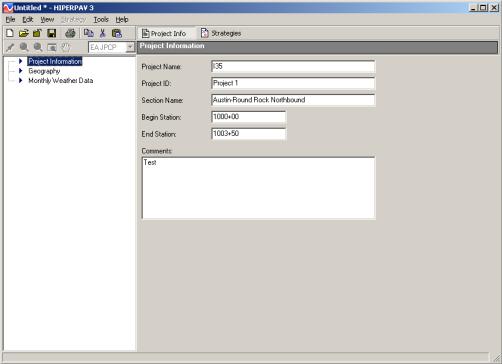Click inside the Comments text area
The height and width of the screenshot is (364, 502).
[x=258, y=188]
